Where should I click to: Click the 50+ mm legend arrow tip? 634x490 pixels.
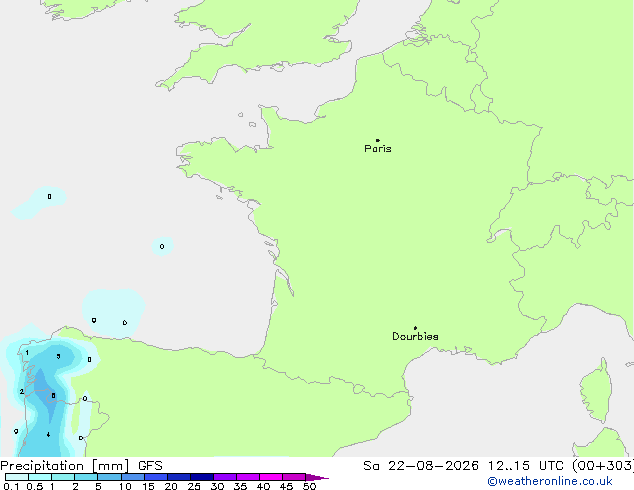click(317, 477)
